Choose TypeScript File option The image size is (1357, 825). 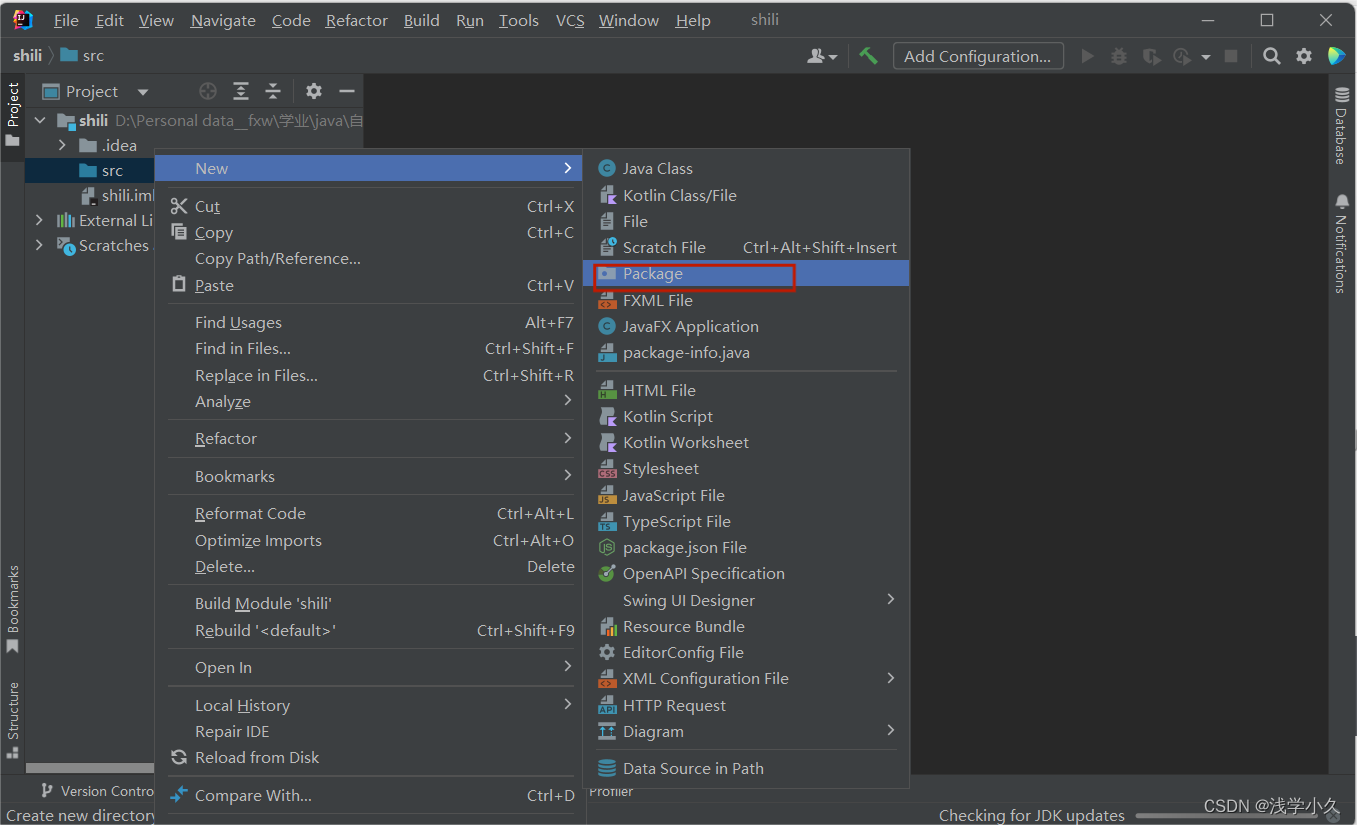click(x=745, y=521)
